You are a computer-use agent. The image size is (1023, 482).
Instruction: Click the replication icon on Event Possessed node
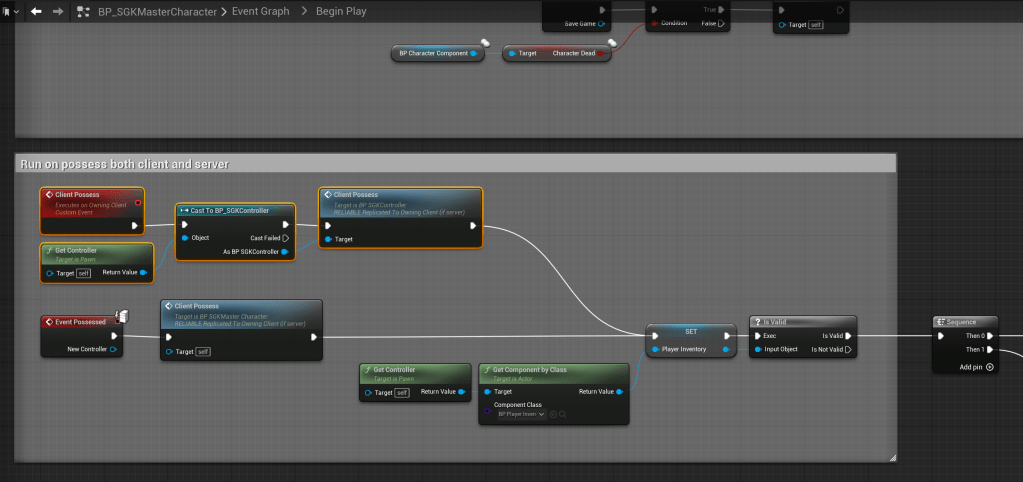pyautogui.click(x=119, y=316)
